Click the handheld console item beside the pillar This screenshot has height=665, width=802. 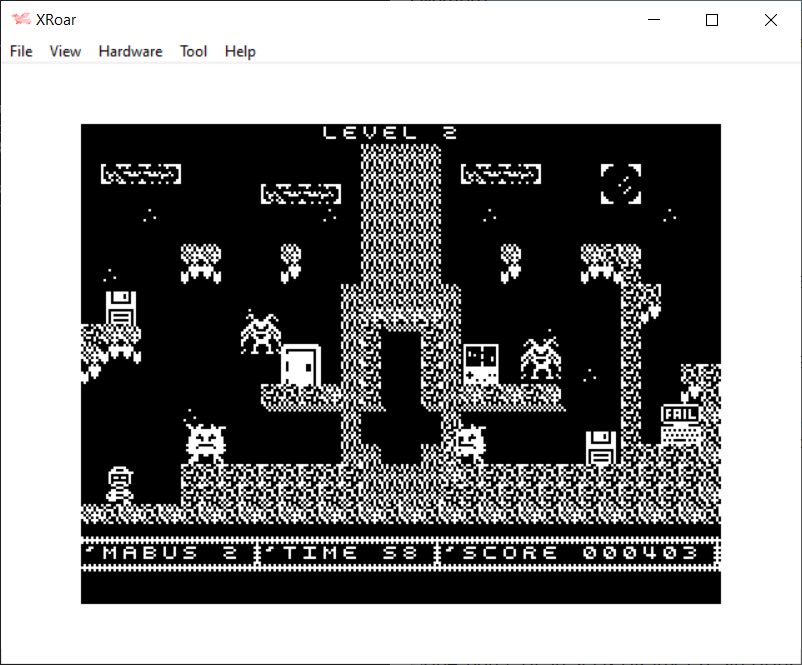[x=480, y=364]
